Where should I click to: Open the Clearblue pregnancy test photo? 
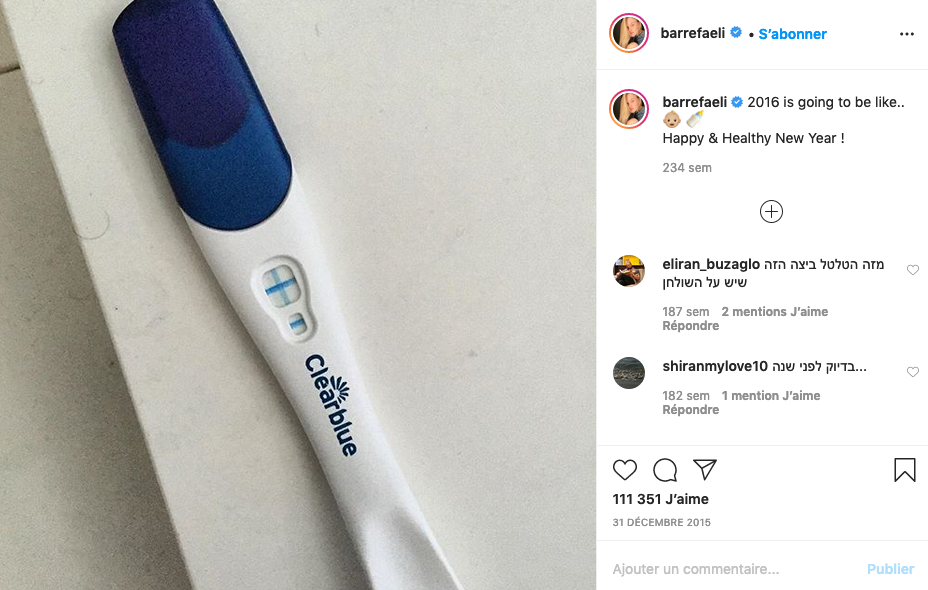pyautogui.click(x=298, y=295)
